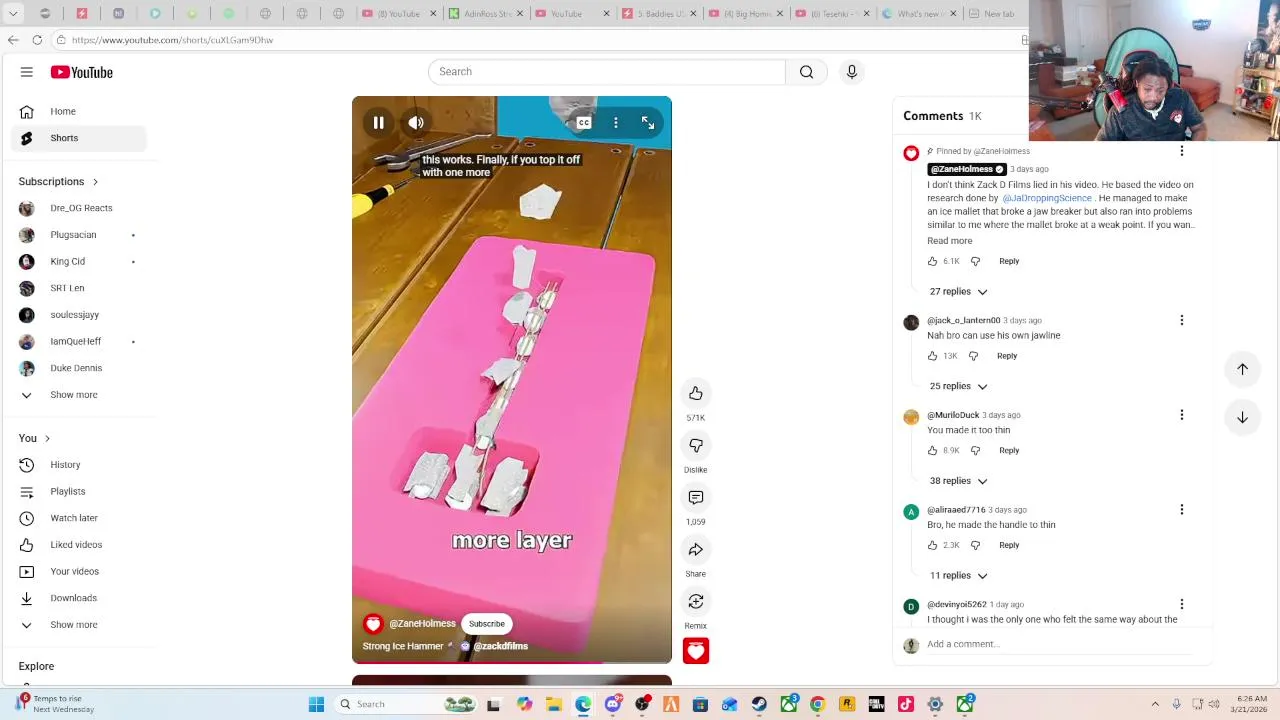Open Dre_OG Reacts subscription
The height and width of the screenshot is (720, 1280).
79,208
